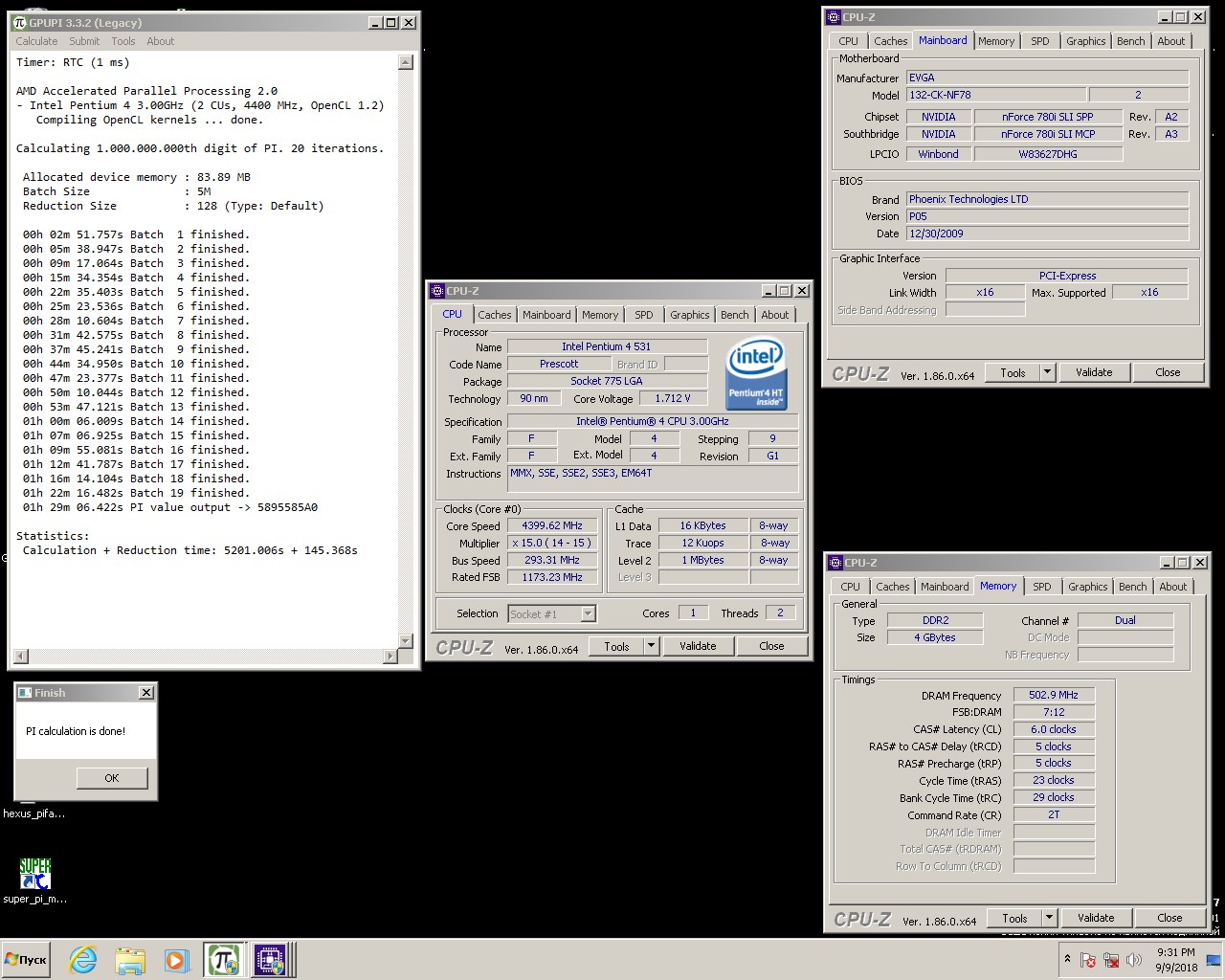Open Tools menu in GPUPI menu bar
The height and width of the screenshot is (980, 1225).
pos(123,41)
